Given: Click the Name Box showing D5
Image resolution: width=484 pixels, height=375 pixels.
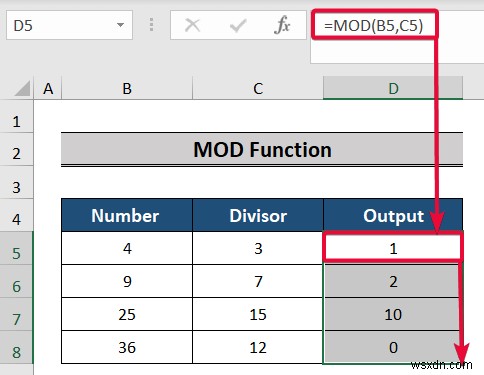Looking at the screenshot, I should coord(69,25).
